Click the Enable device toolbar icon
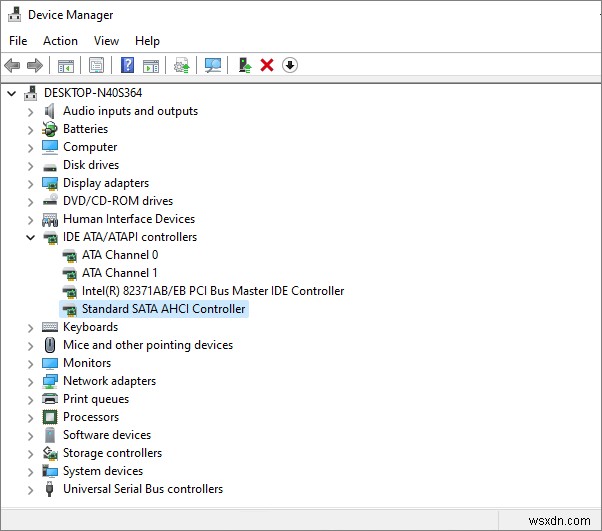This screenshot has width=602, height=531. pos(245,65)
